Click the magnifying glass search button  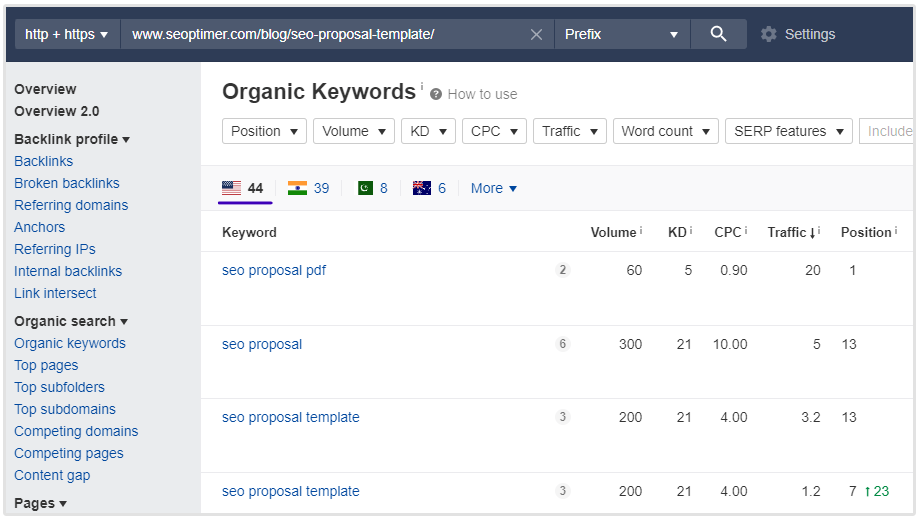(718, 34)
